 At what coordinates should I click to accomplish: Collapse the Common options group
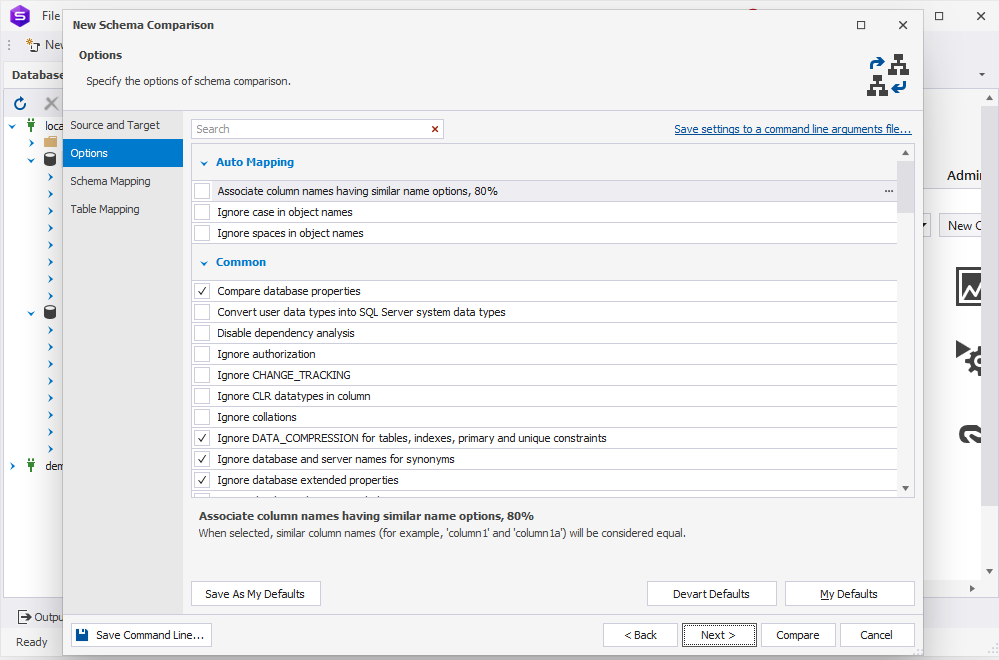tap(204, 263)
